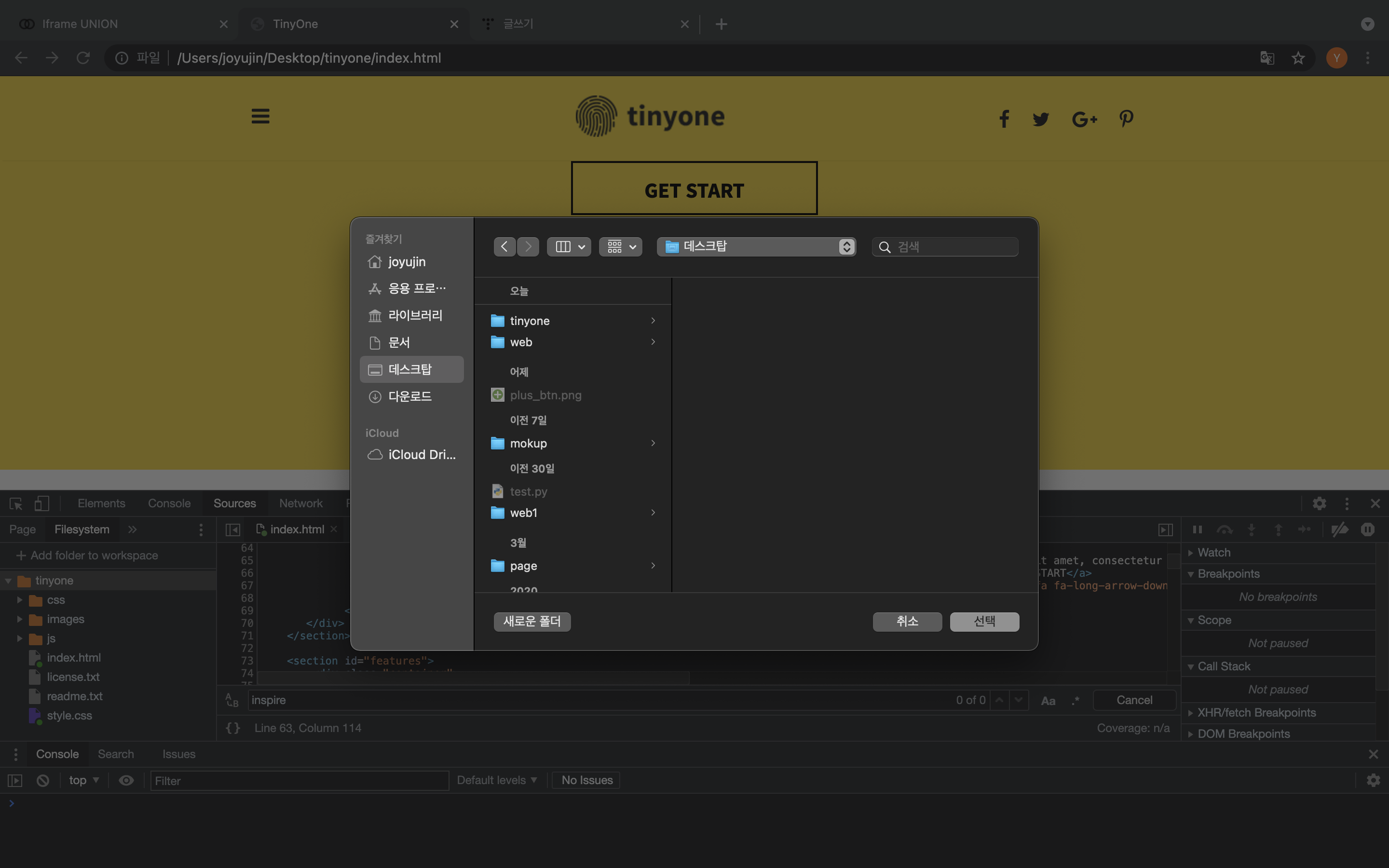The width and height of the screenshot is (1389, 868).
Task: Click the Pinterest icon in header
Action: point(1126,119)
